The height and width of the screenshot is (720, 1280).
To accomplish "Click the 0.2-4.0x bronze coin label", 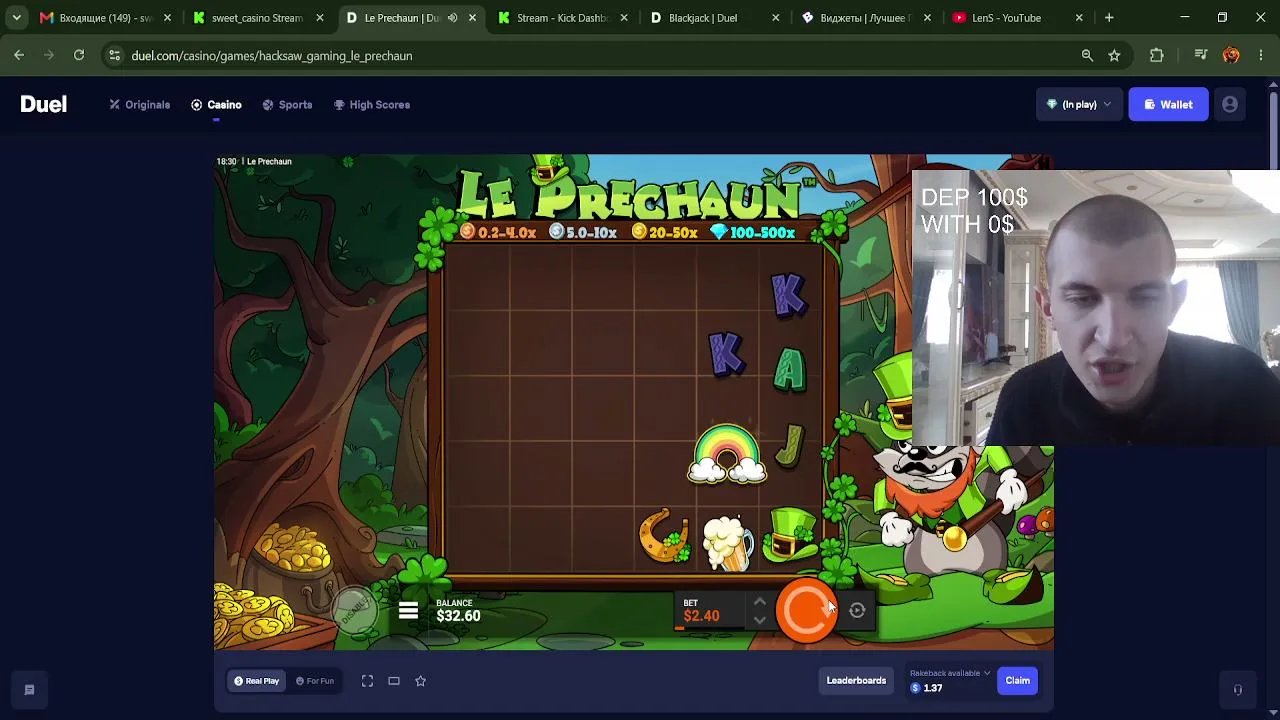I will 498,233.
